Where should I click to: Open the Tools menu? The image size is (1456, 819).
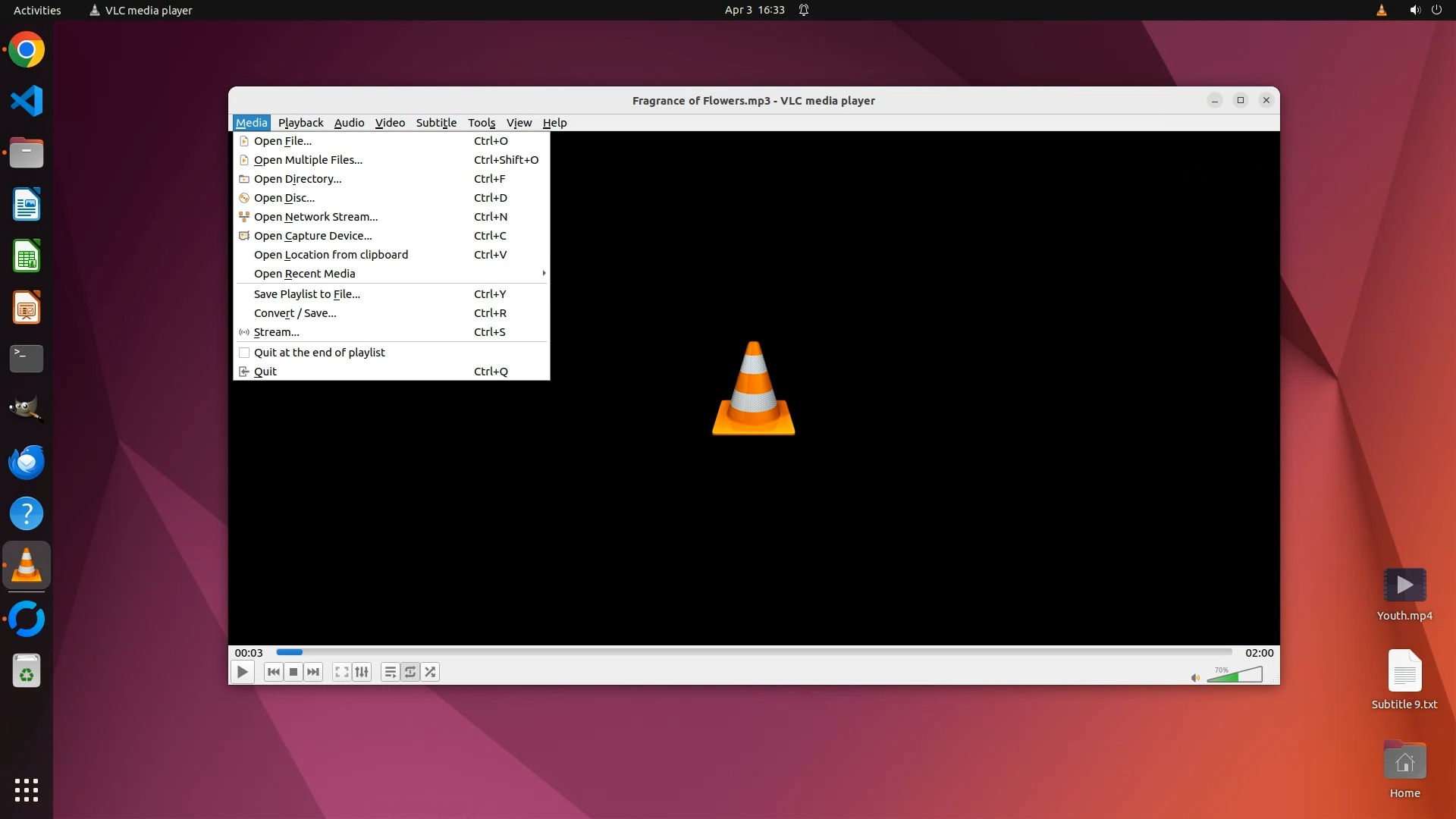pos(482,123)
